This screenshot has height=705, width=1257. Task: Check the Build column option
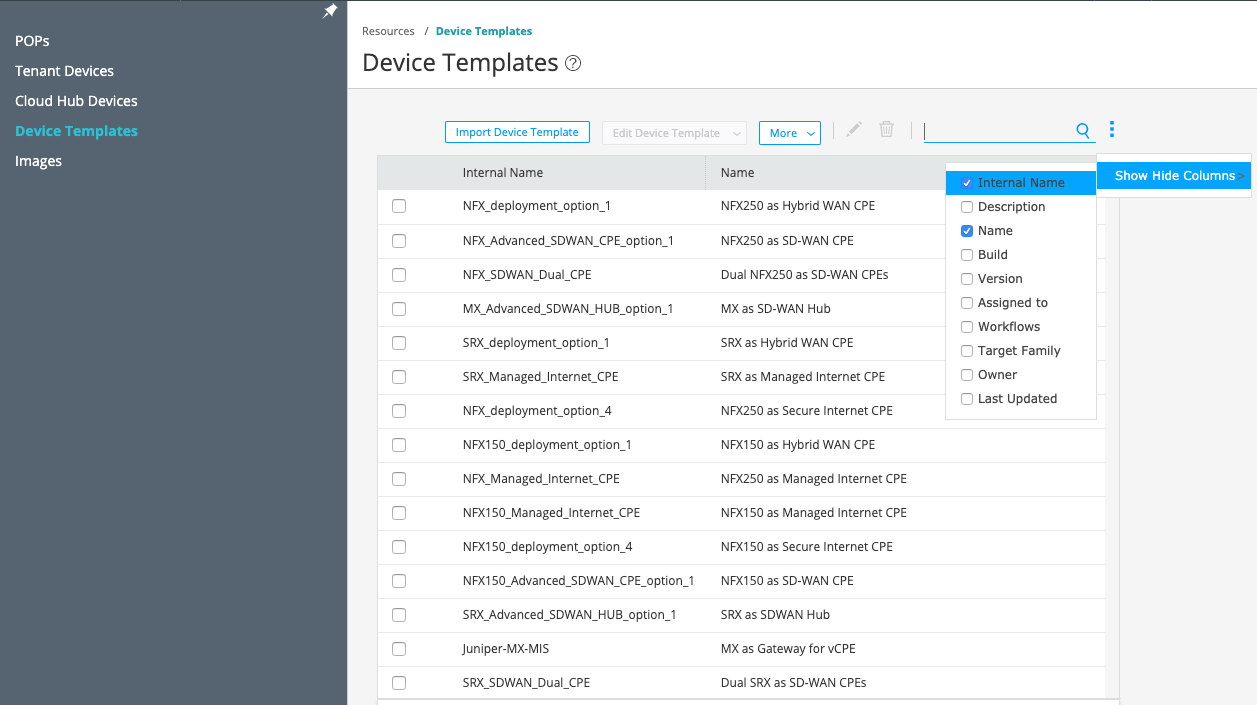[967, 254]
